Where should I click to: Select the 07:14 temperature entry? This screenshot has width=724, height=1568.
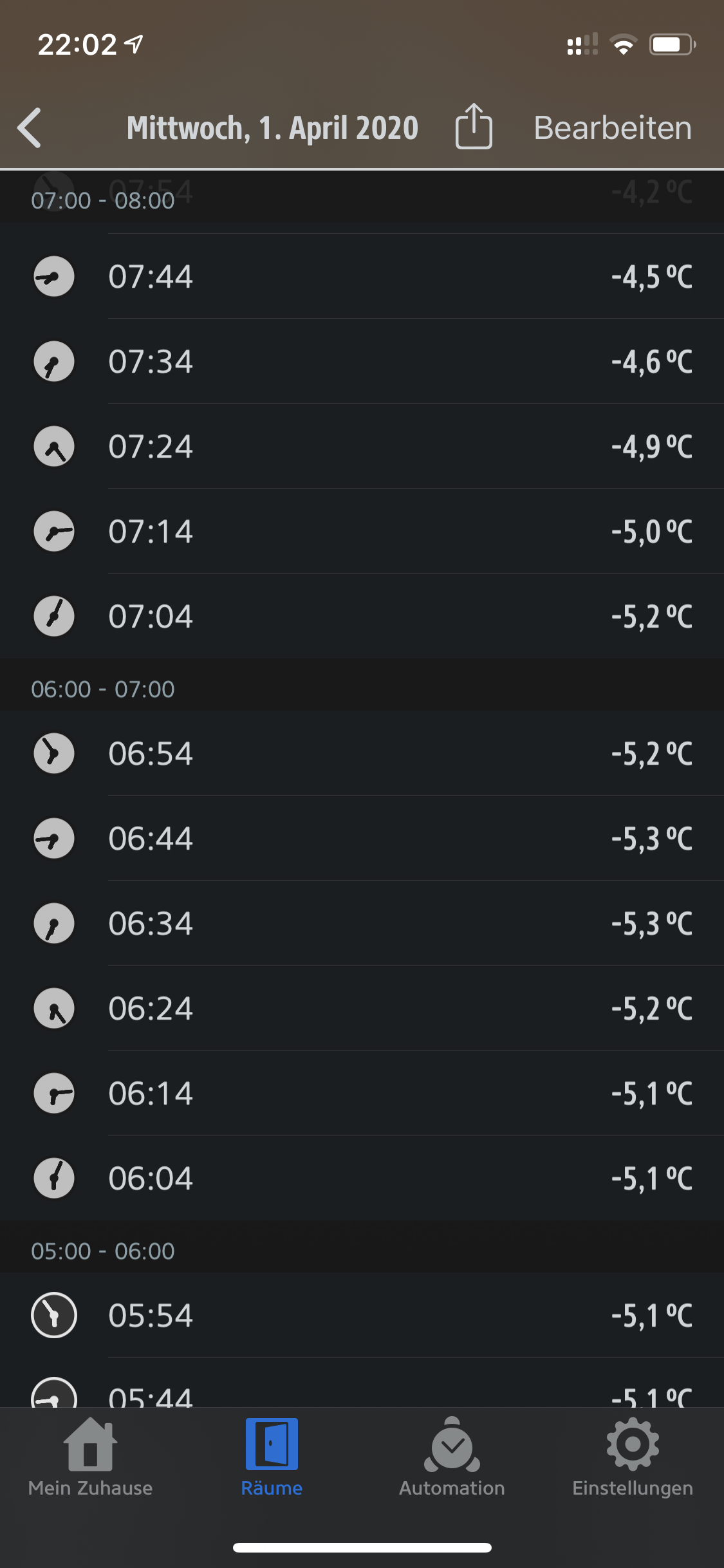pyautogui.click(x=386, y=532)
